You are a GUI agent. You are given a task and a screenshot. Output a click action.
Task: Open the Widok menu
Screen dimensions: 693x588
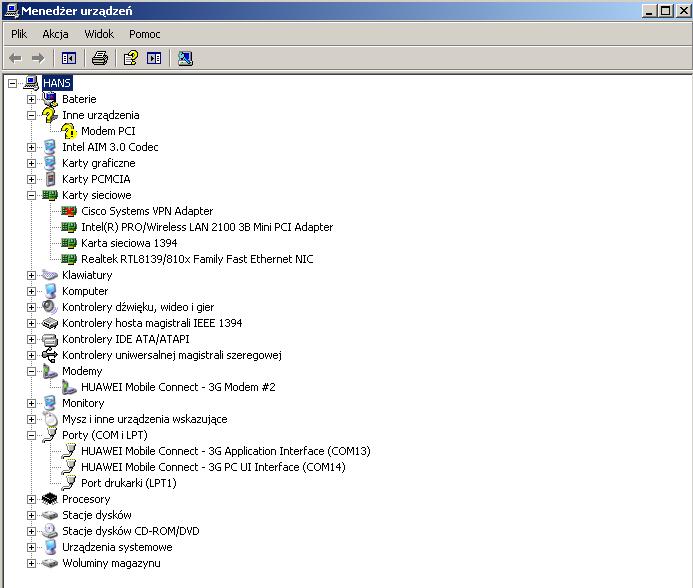[x=99, y=34]
